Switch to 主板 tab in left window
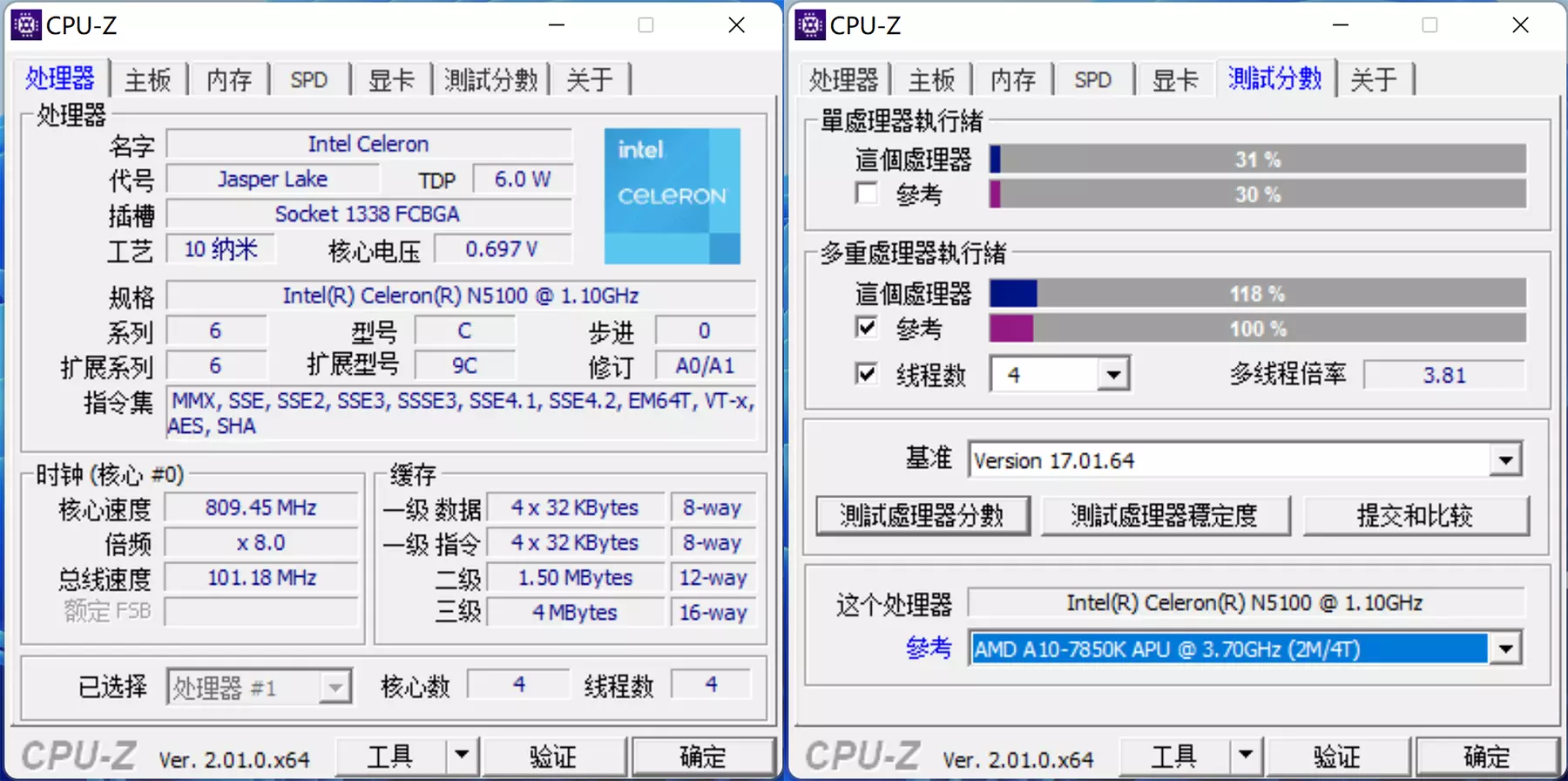Viewport: 1568px width, 781px height. (147, 80)
